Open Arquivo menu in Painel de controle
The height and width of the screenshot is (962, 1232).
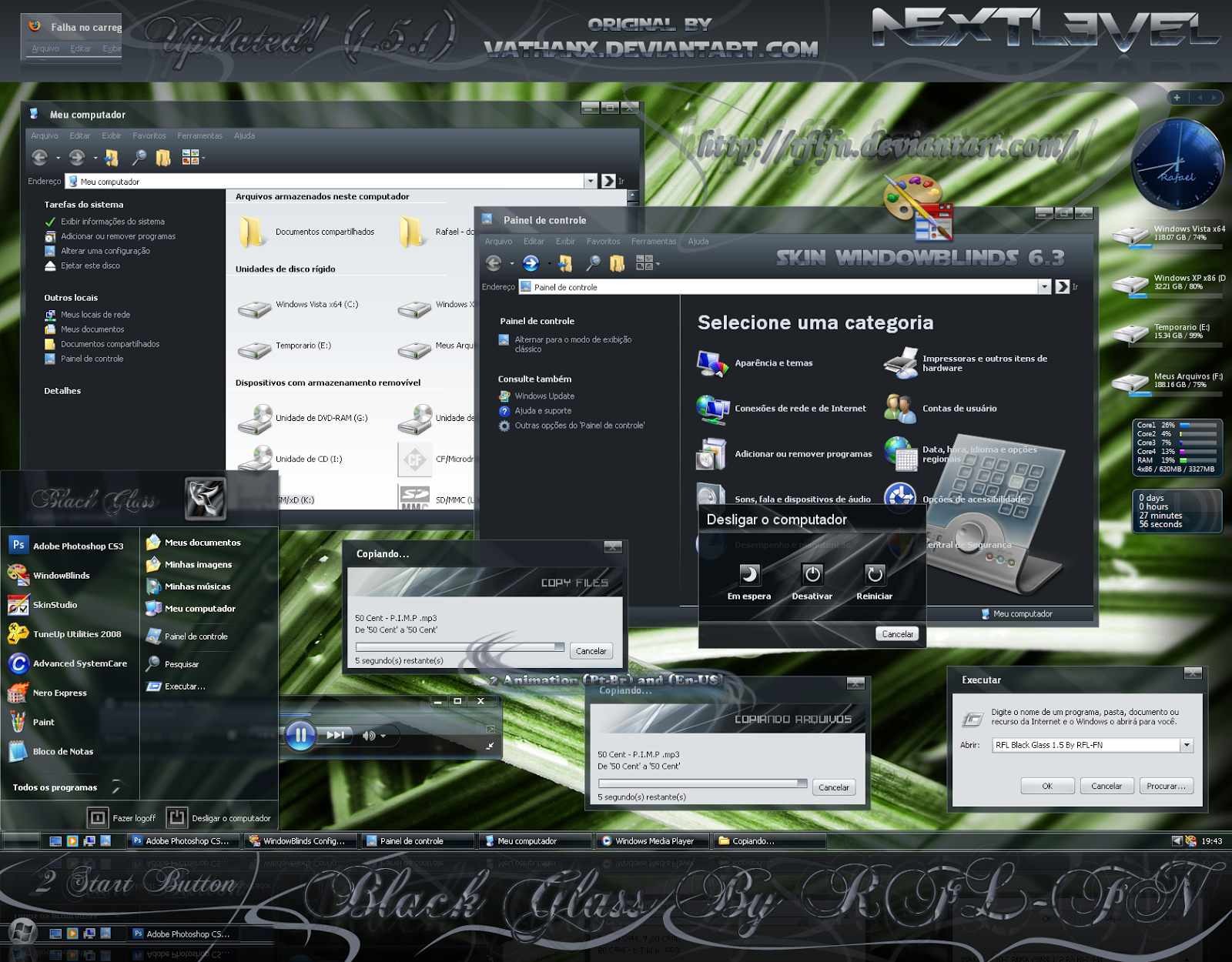498,241
